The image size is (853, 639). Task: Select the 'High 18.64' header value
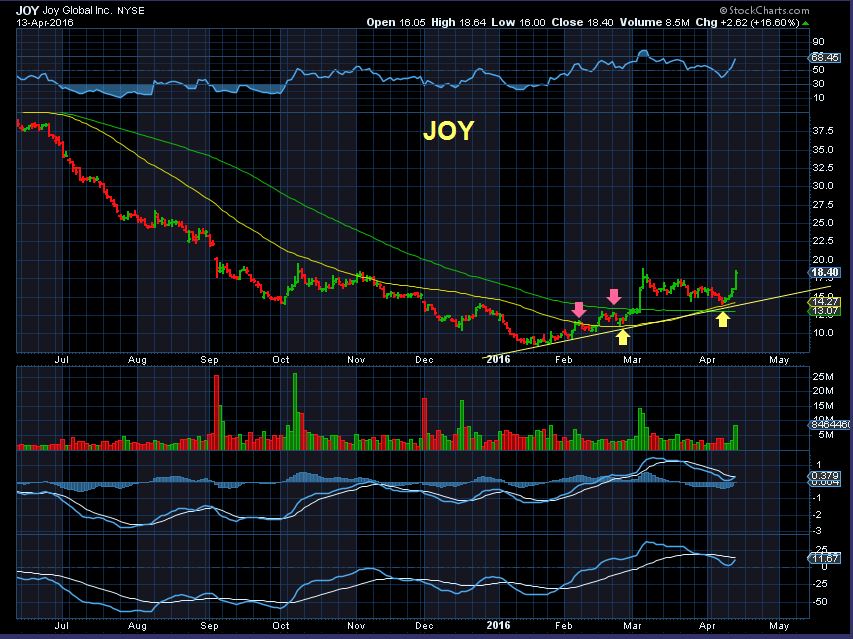[x=459, y=22]
